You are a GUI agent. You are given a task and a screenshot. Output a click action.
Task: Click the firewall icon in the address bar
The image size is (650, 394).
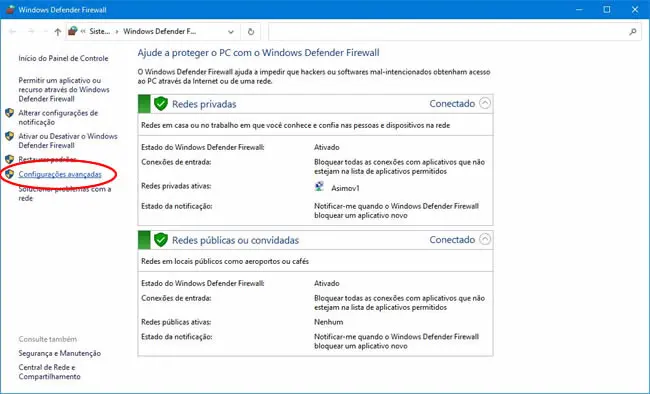tap(73, 31)
